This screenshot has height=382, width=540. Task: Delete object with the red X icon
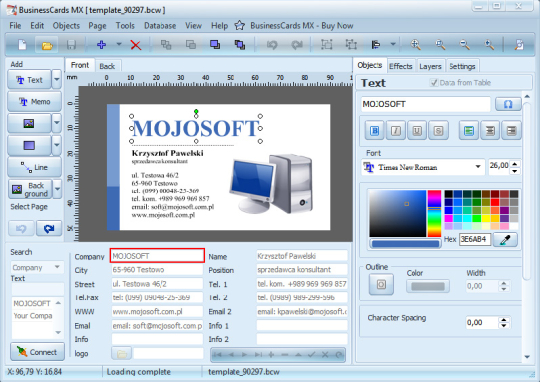pos(136,45)
